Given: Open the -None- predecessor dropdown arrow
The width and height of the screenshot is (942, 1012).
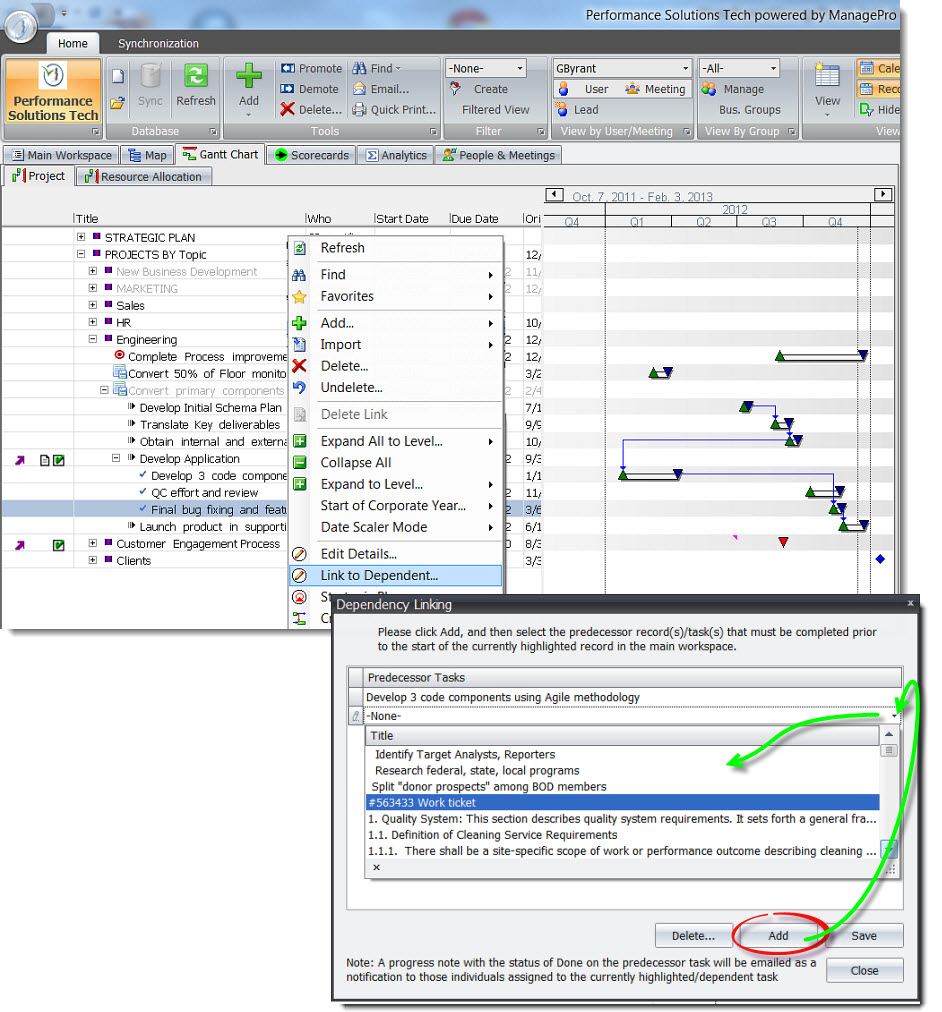Looking at the screenshot, I should 894,716.
